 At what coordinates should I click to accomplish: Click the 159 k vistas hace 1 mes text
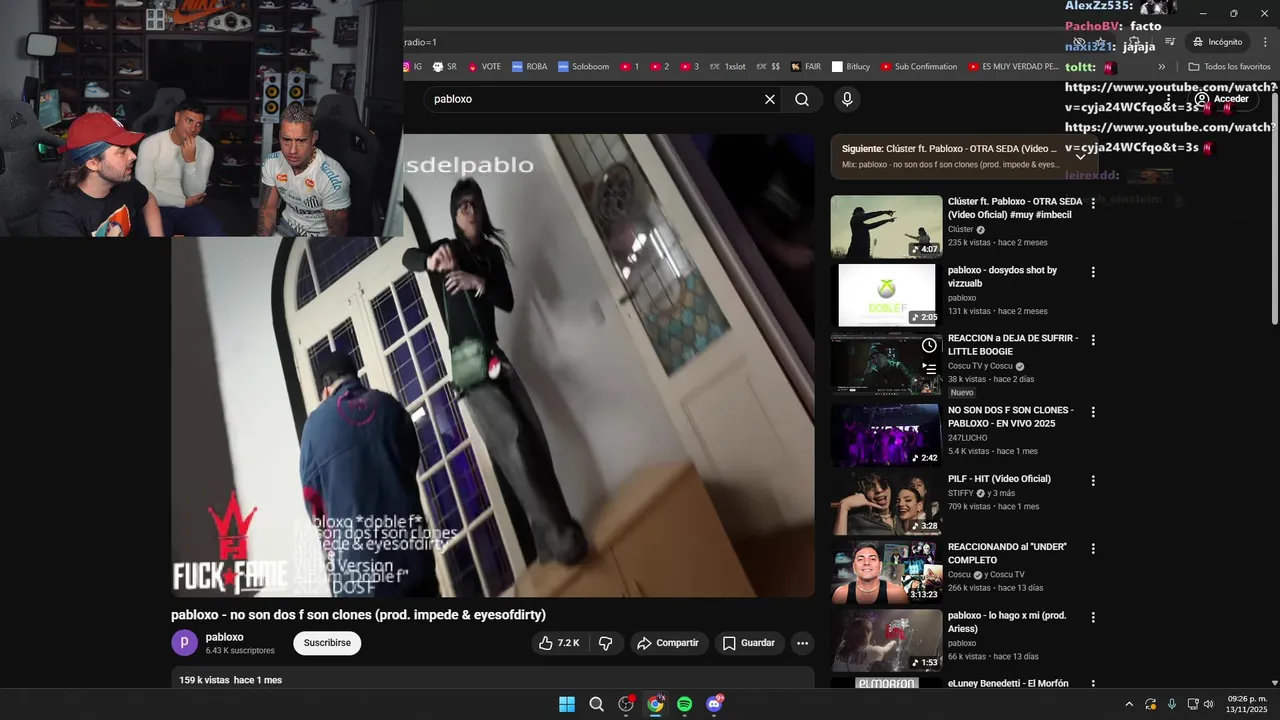(x=231, y=680)
